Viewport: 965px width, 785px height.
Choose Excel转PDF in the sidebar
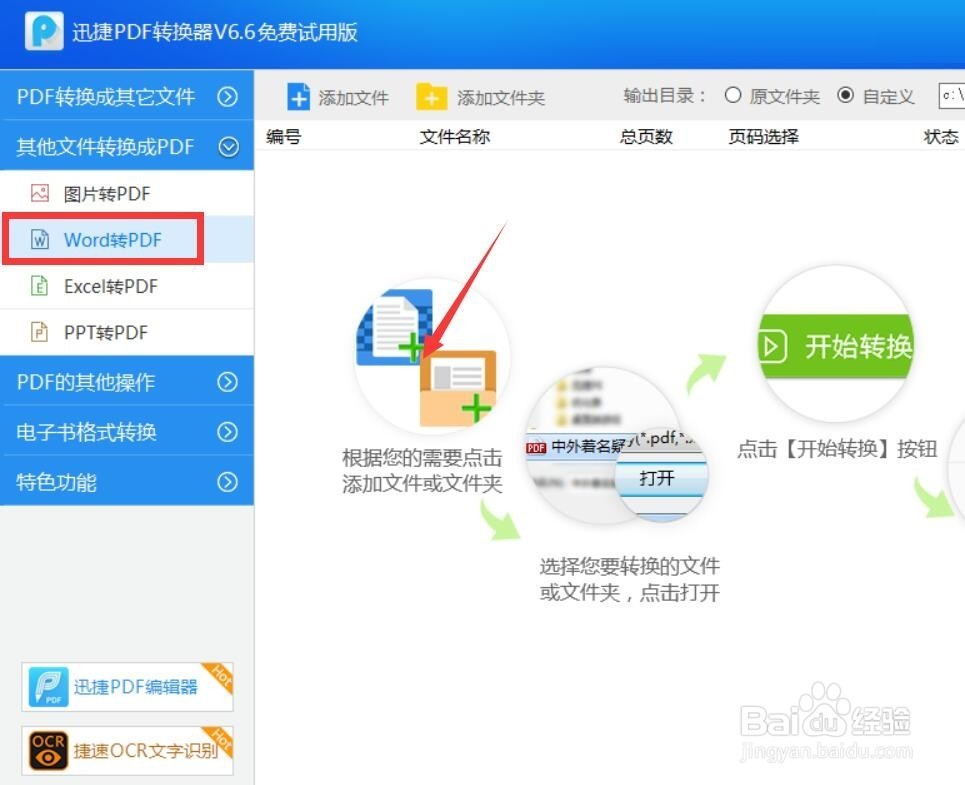pyautogui.click(x=127, y=285)
